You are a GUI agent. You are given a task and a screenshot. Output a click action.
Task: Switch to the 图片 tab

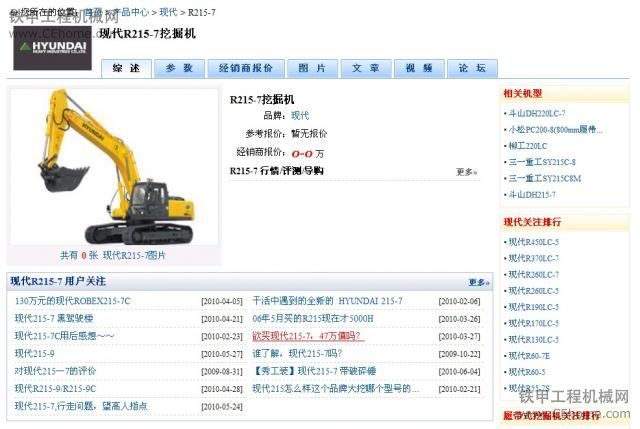pos(312,68)
